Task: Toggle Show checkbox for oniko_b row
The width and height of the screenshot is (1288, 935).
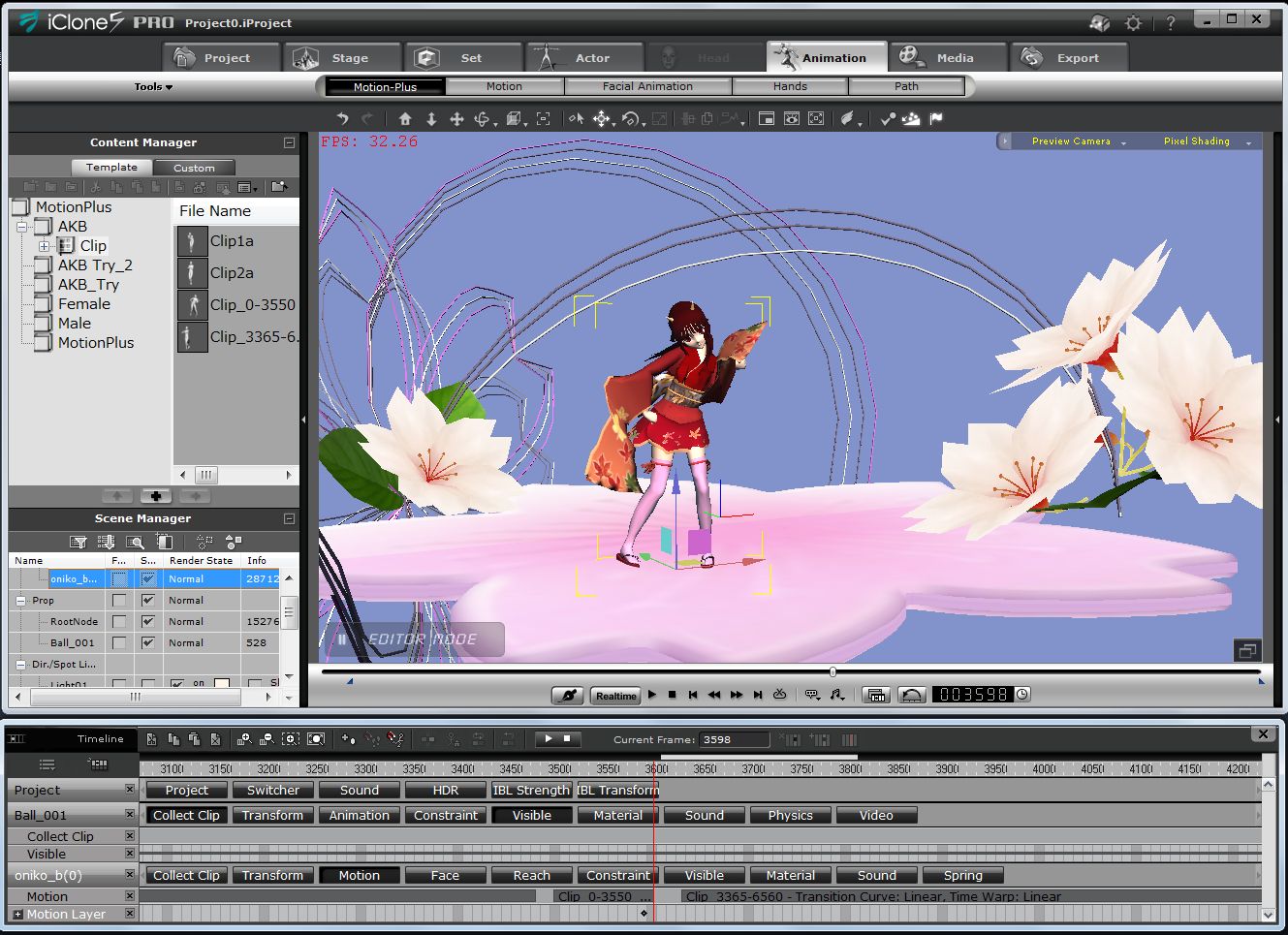Action: (147, 578)
